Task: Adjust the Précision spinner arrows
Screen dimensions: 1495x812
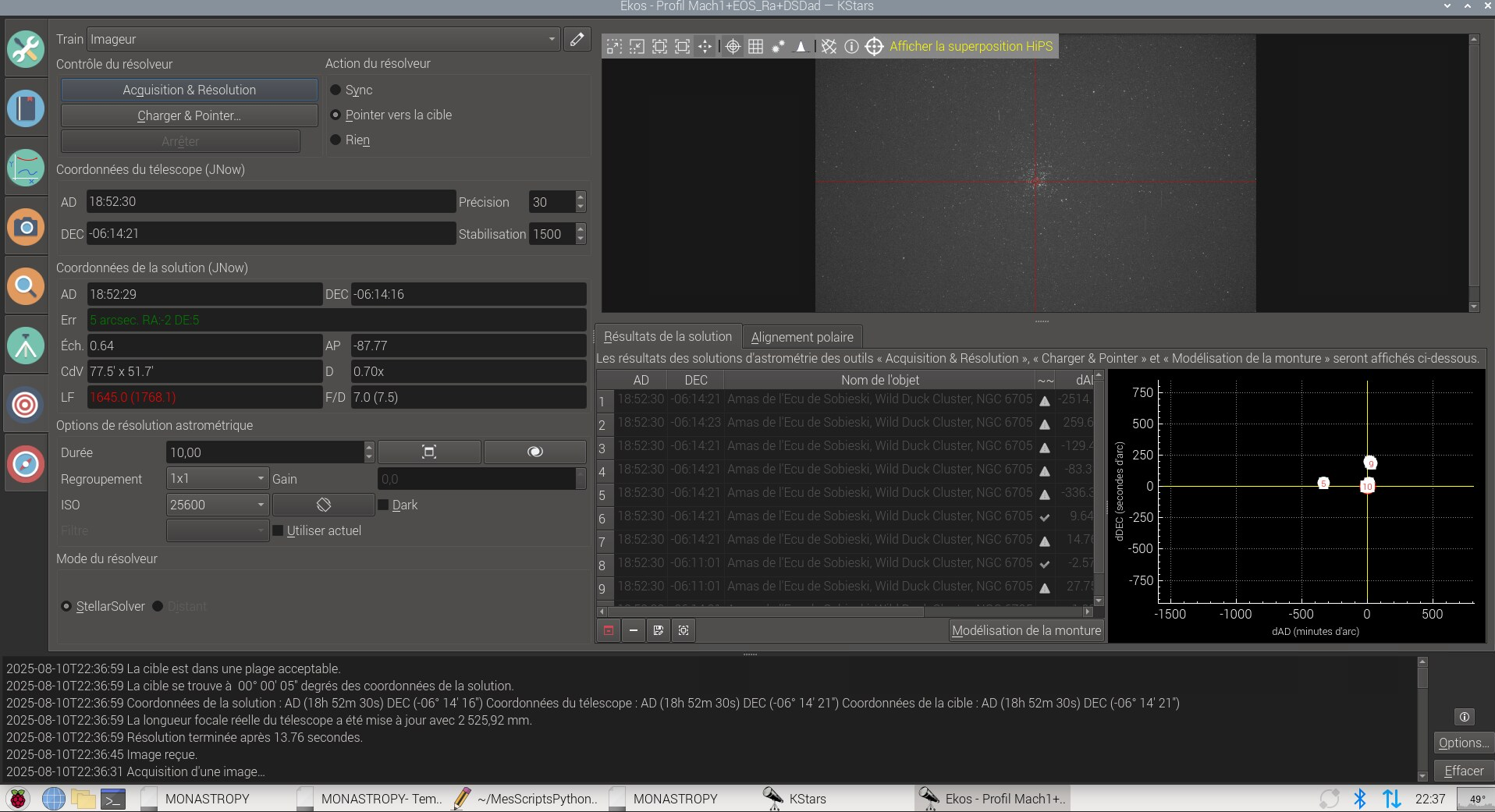Action: [580, 201]
